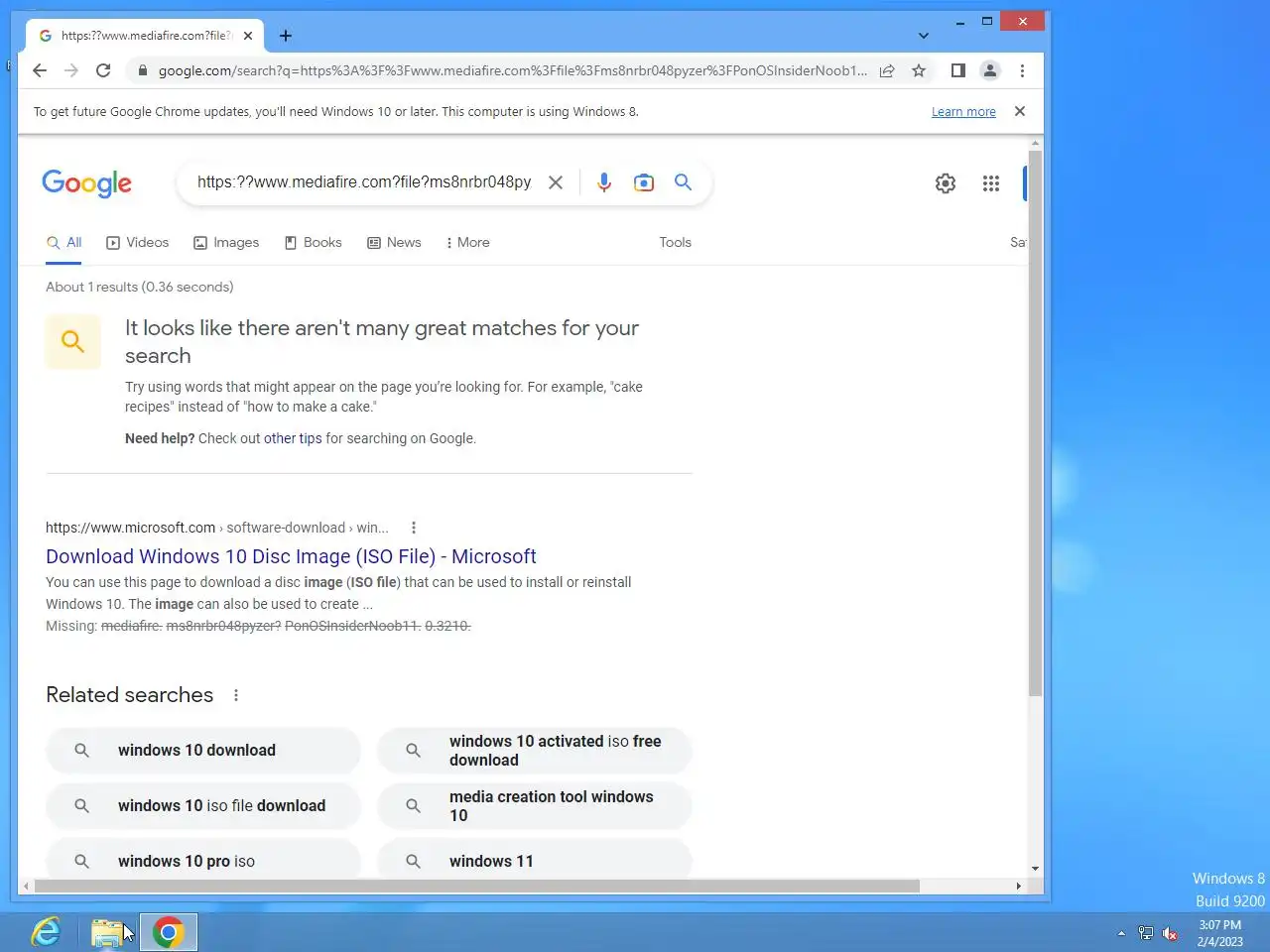This screenshot has height=952, width=1270.
Task: Submit search with magnifier icon
Action: click(683, 182)
